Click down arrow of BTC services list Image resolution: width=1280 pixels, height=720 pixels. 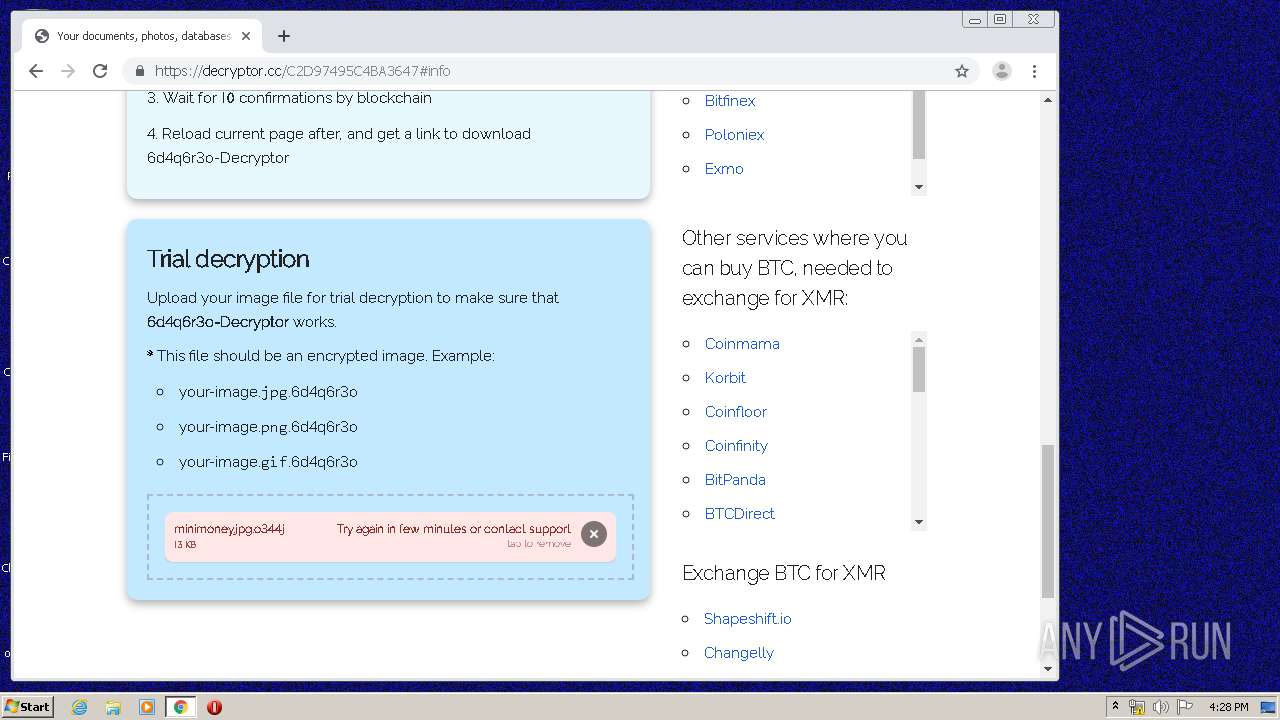click(919, 522)
